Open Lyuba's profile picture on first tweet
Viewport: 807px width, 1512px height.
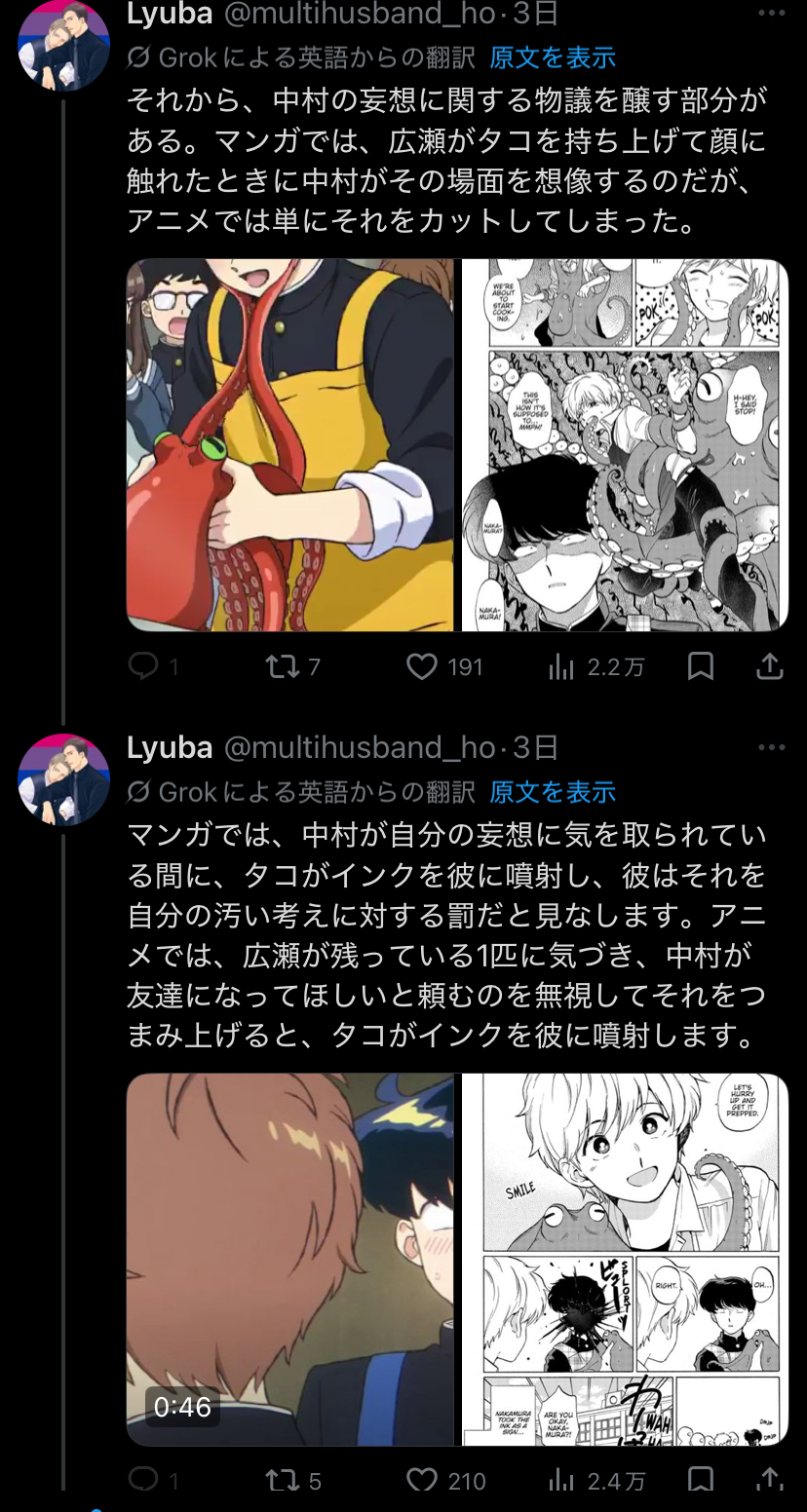tap(63, 46)
